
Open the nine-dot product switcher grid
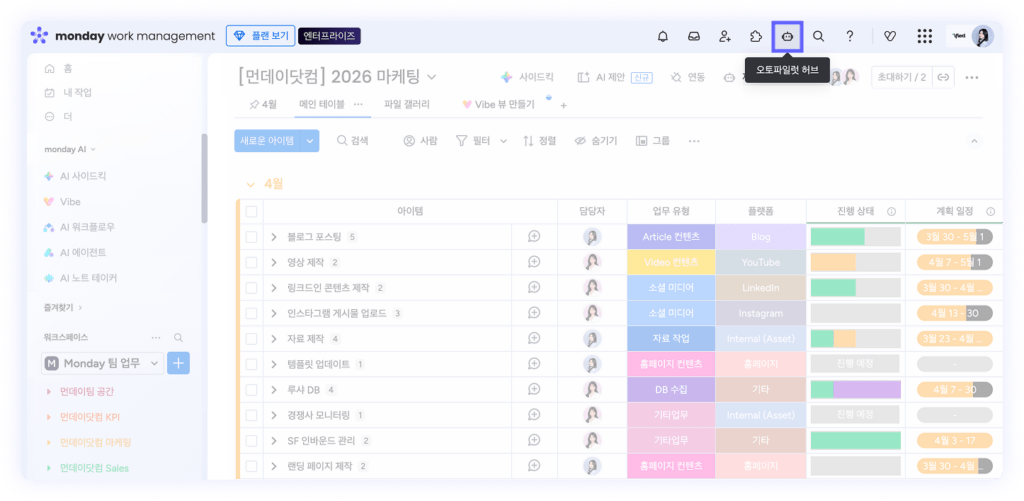pyautogui.click(x=925, y=37)
